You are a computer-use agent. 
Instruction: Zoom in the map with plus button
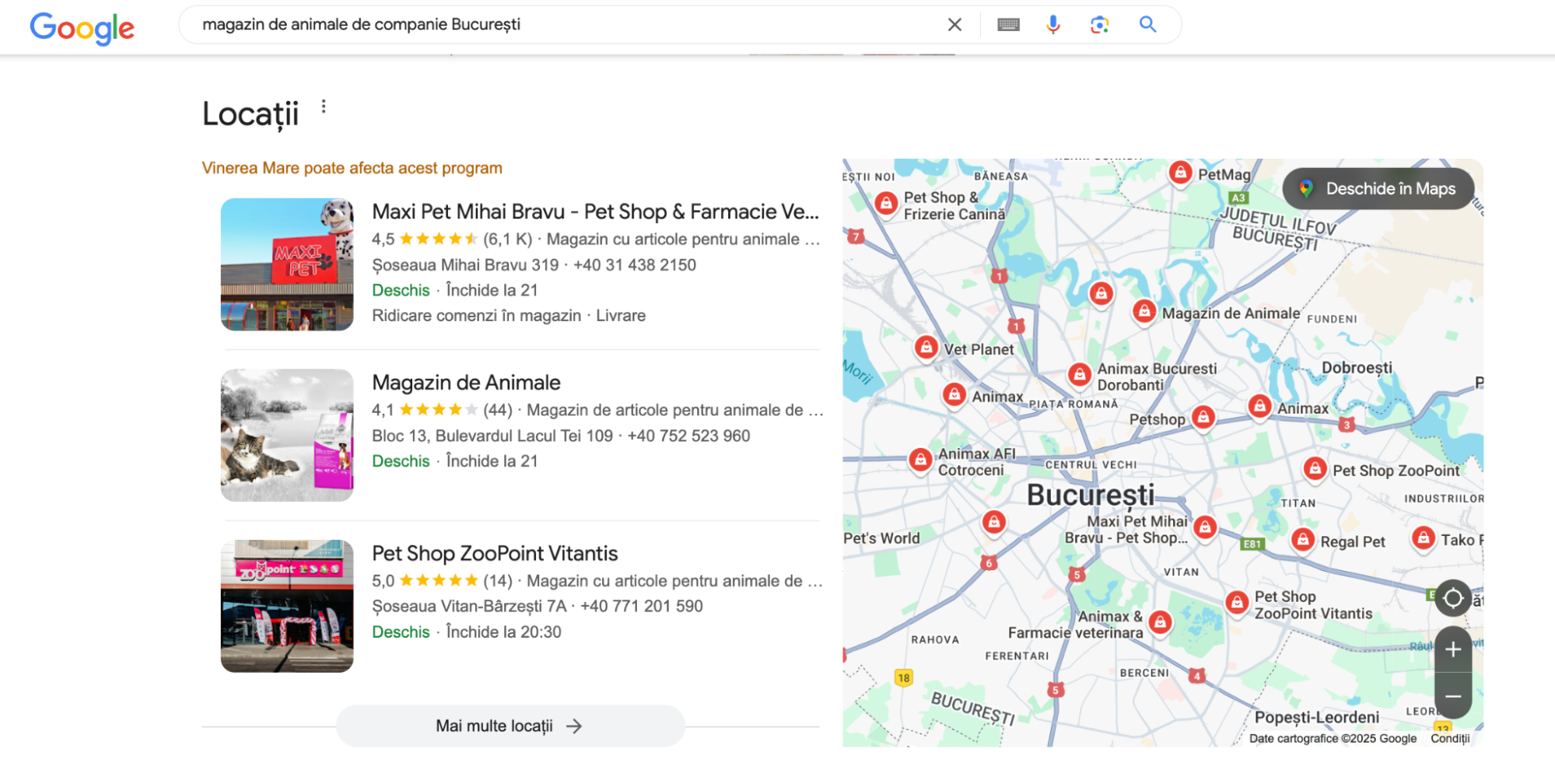[x=1452, y=649]
